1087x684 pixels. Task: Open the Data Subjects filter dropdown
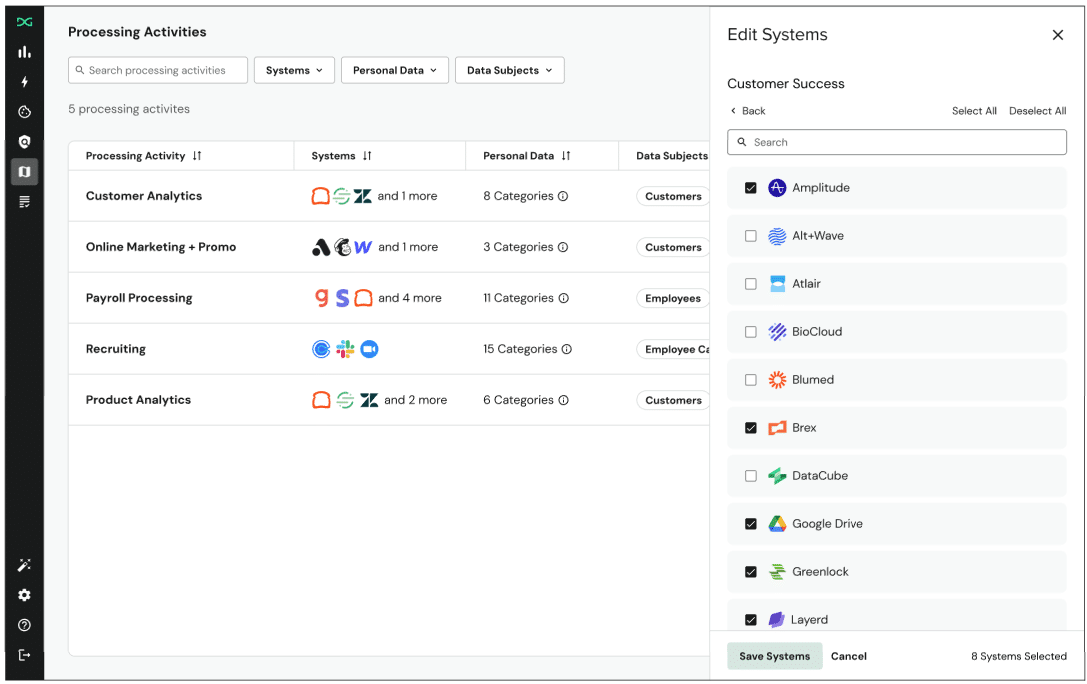coord(509,70)
